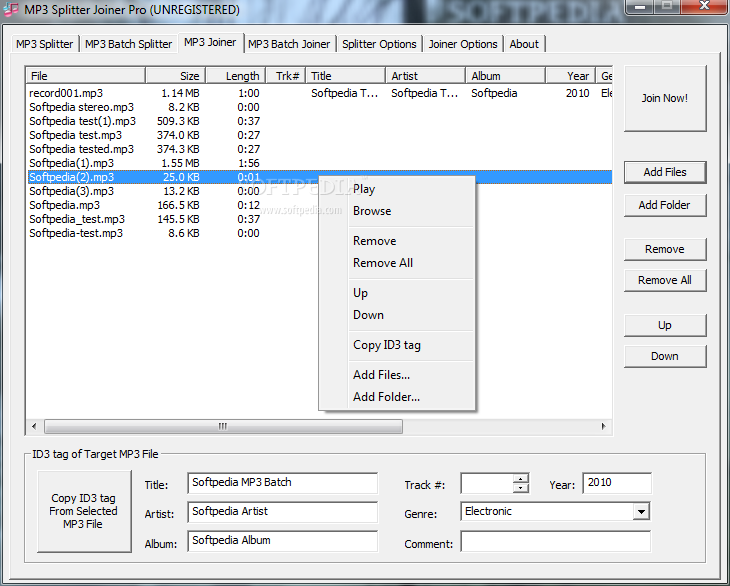Click the Remove All button on the right
Viewport: 730px width, 586px height.
click(x=665, y=280)
